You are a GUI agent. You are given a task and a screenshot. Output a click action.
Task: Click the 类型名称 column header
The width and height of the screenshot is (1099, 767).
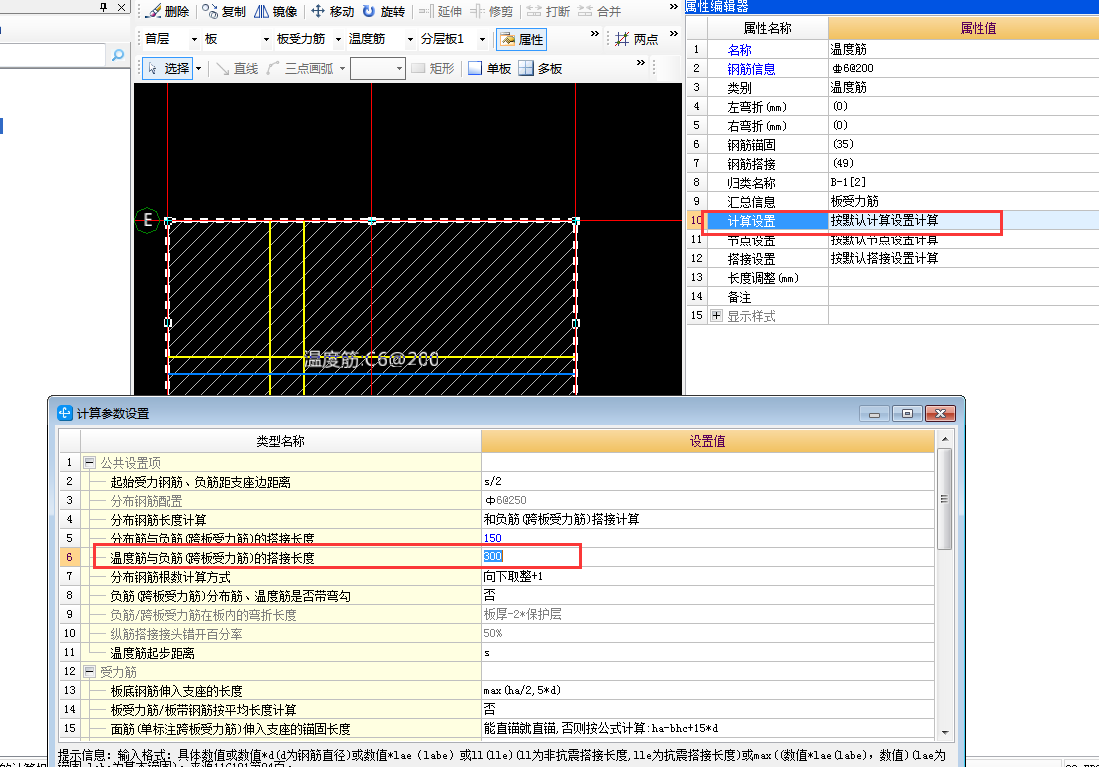(280, 441)
